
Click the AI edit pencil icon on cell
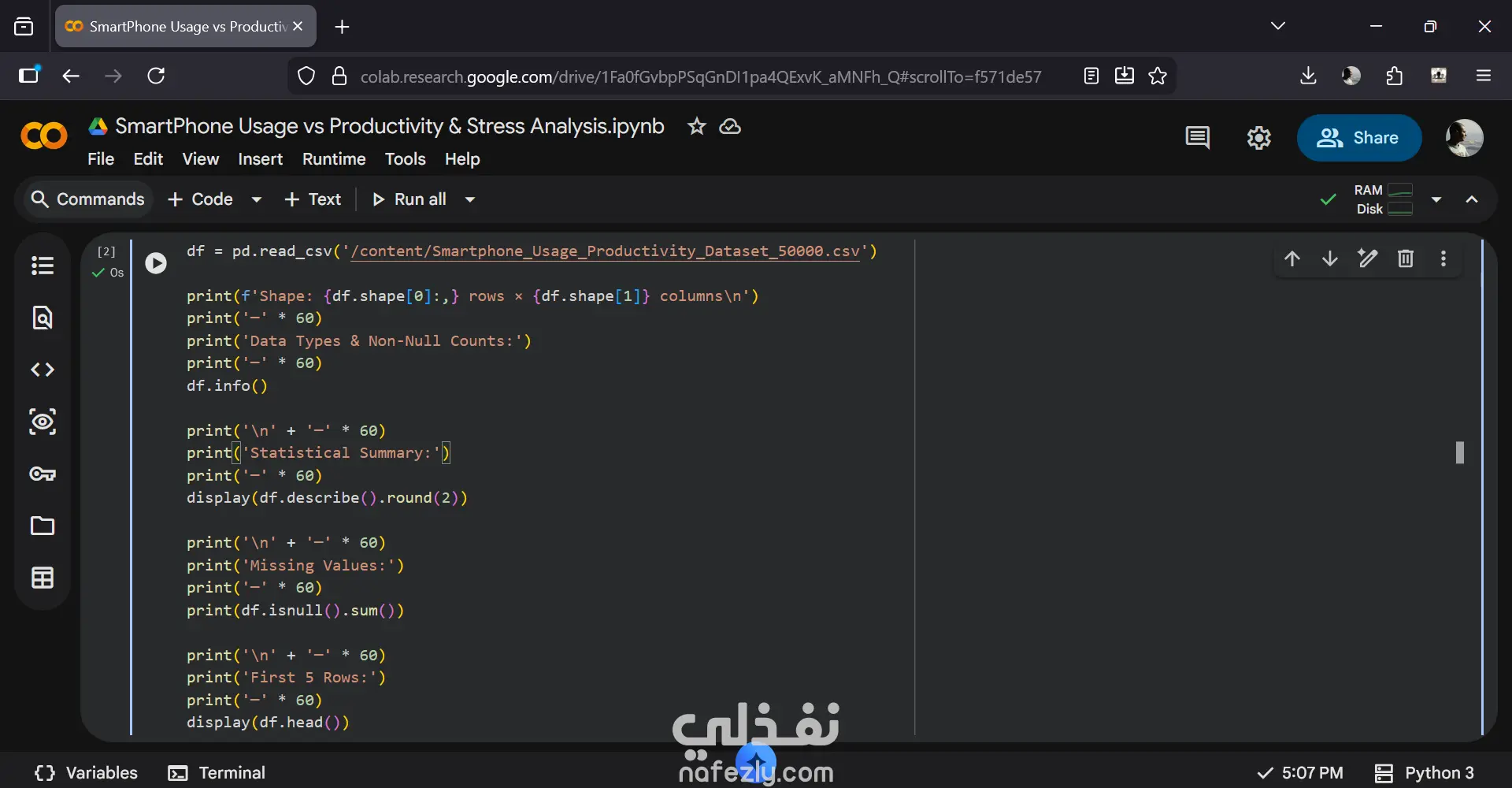tap(1368, 258)
